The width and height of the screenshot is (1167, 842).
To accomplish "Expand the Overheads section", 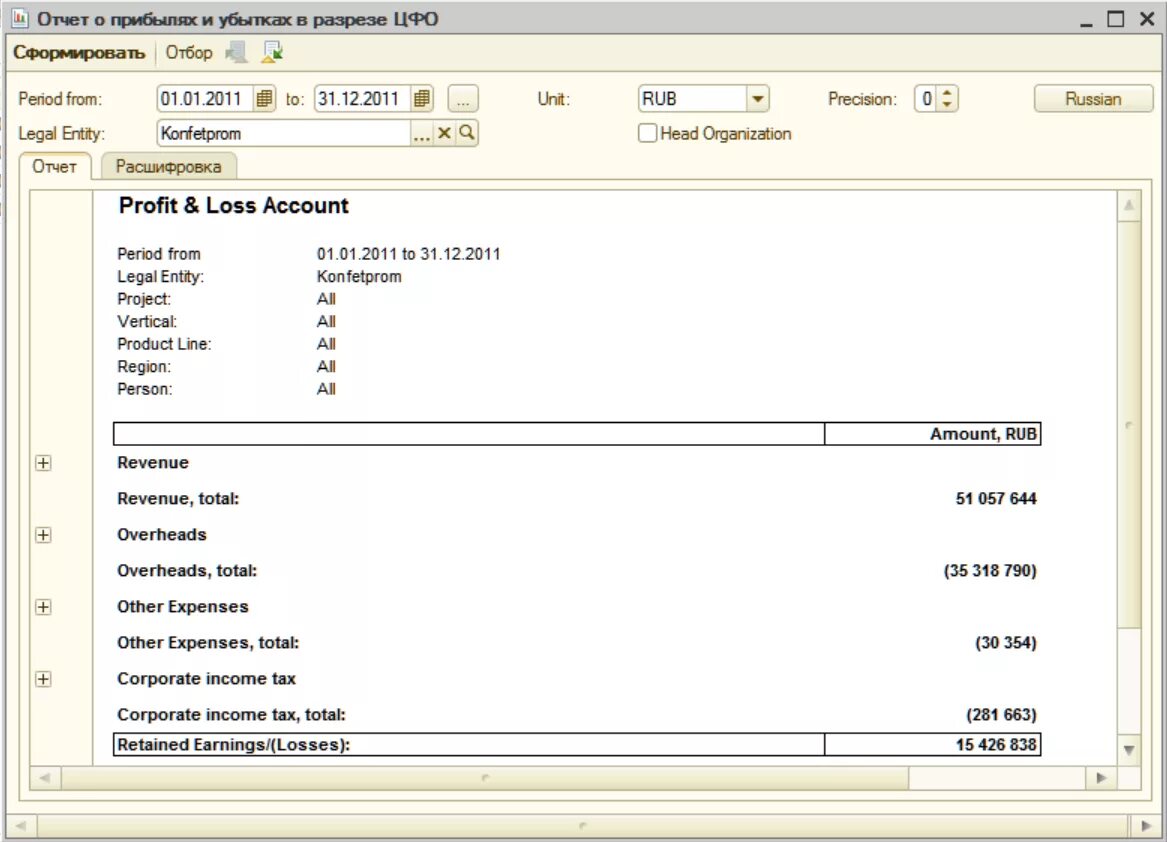I will [43, 535].
